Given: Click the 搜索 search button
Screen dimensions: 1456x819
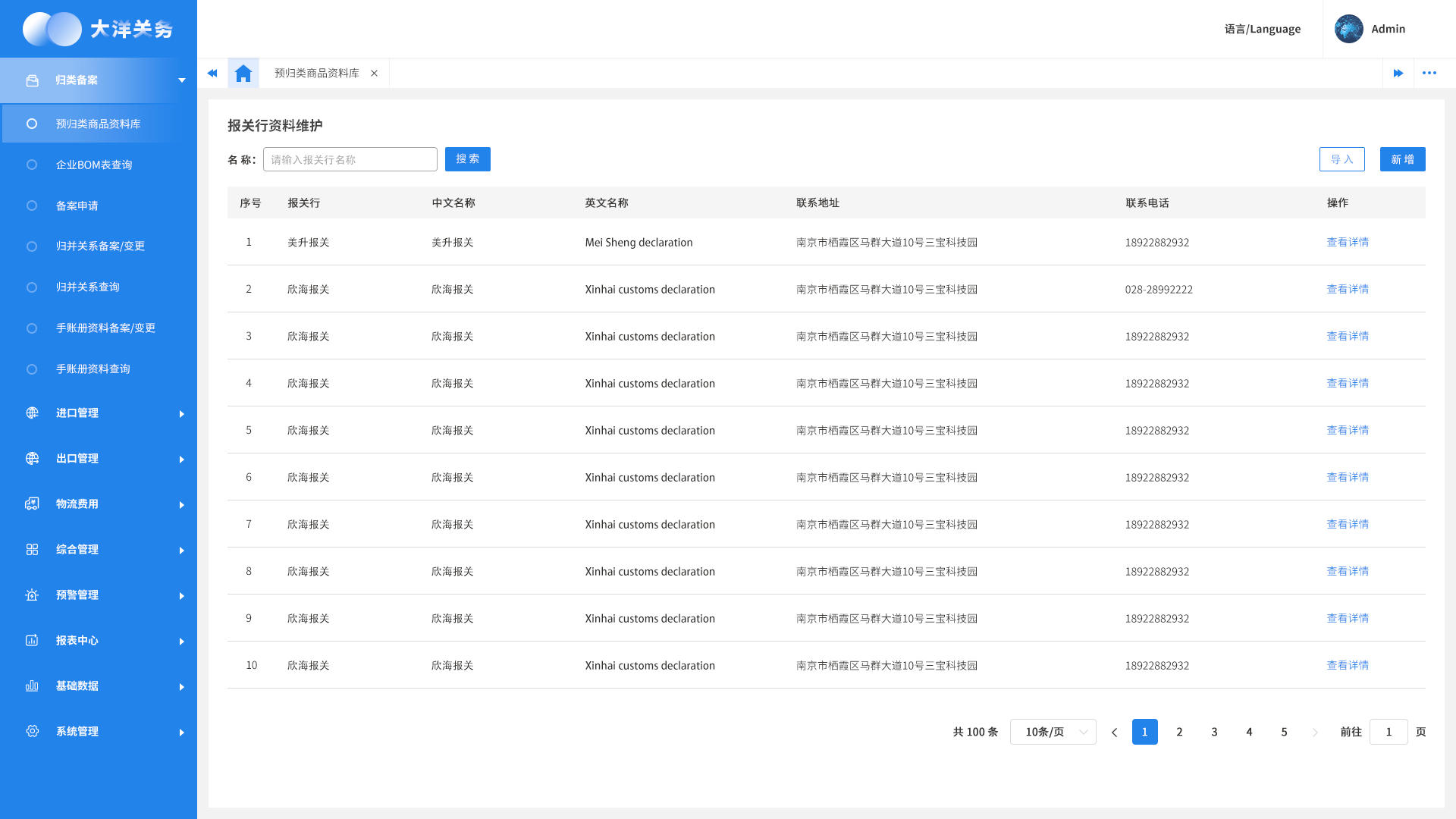Looking at the screenshot, I should (x=468, y=159).
